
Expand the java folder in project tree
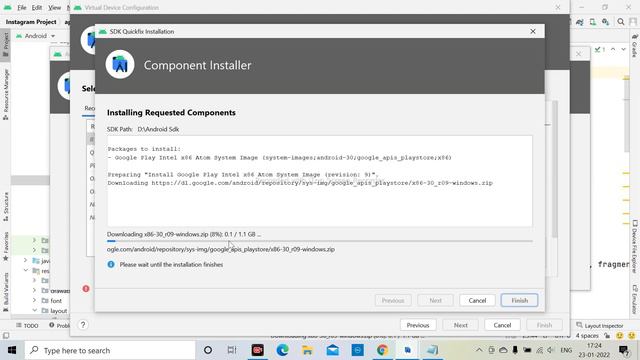point(26,260)
